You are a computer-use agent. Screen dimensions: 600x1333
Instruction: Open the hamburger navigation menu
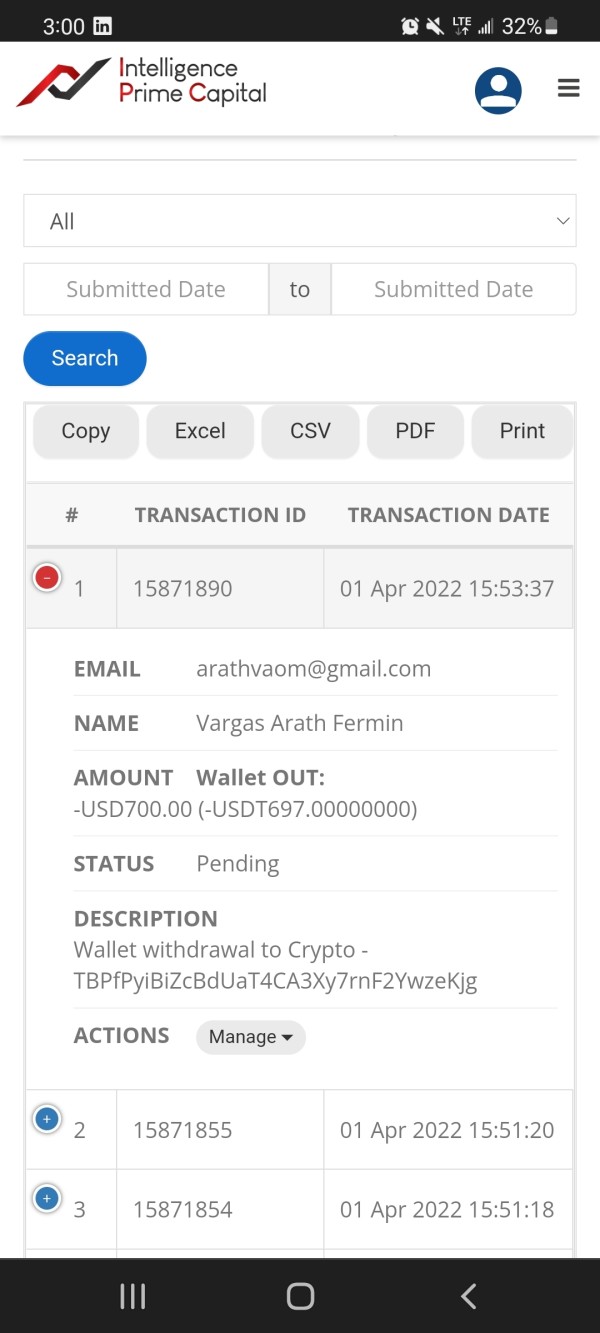[569, 89]
